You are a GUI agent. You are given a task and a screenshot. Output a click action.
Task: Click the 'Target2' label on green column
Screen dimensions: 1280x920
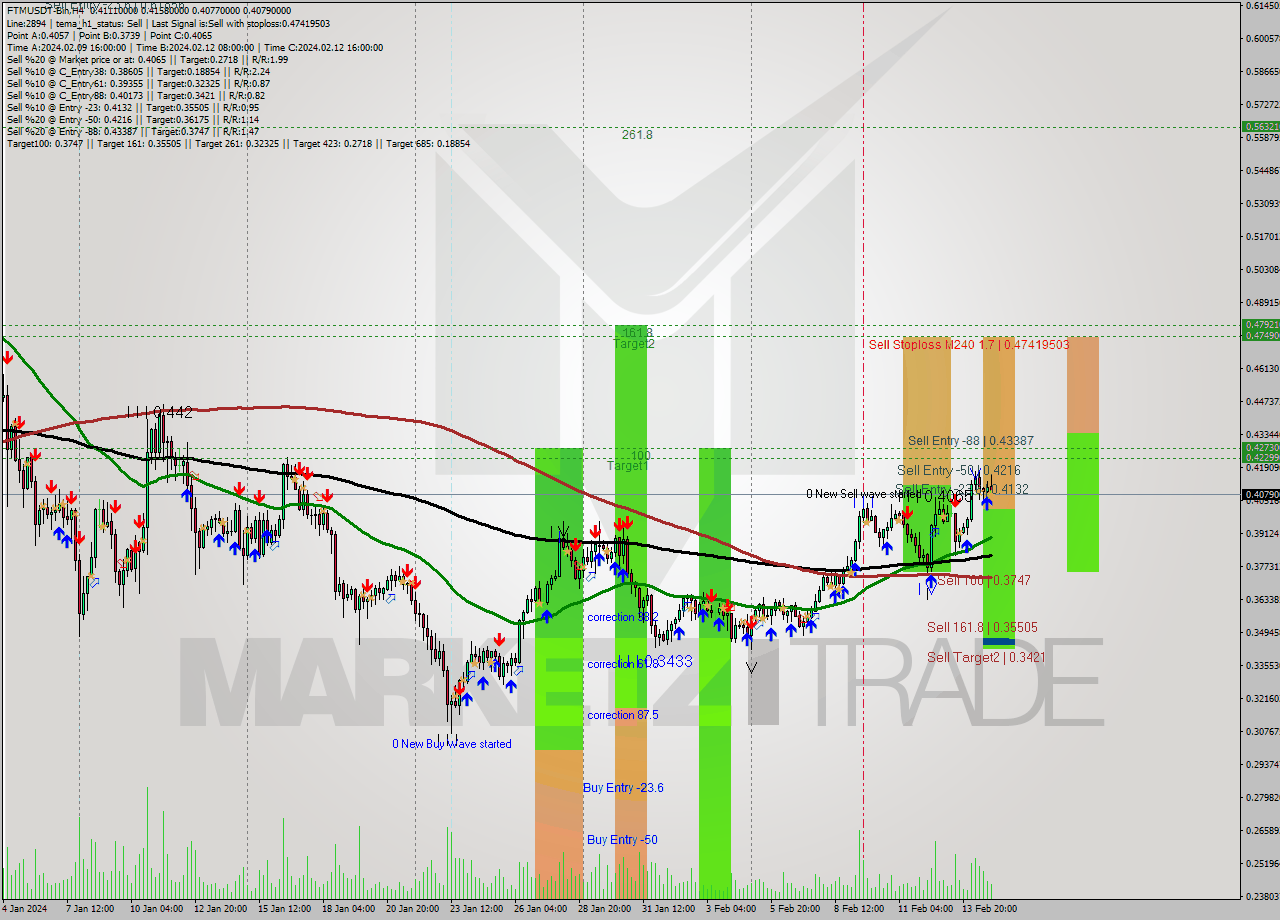635,344
